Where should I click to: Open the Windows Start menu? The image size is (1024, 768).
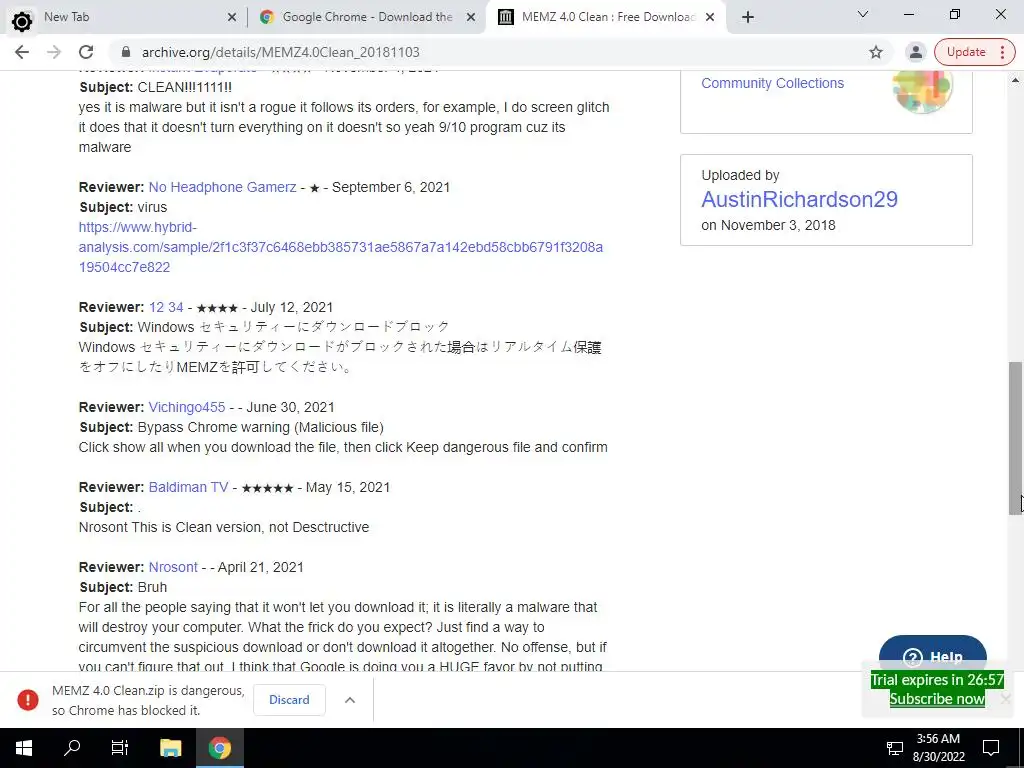click(24, 748)
